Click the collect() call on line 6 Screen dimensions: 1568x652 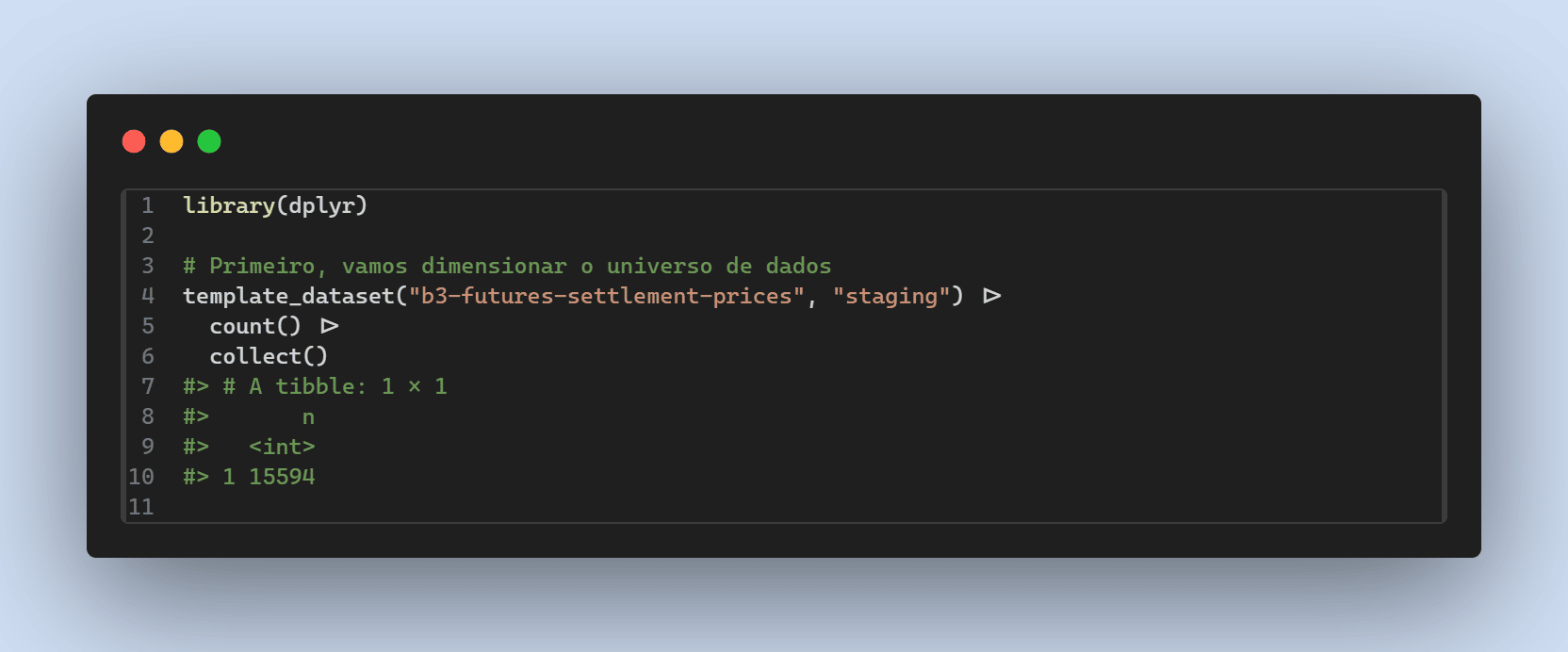(x=269, y=356)
